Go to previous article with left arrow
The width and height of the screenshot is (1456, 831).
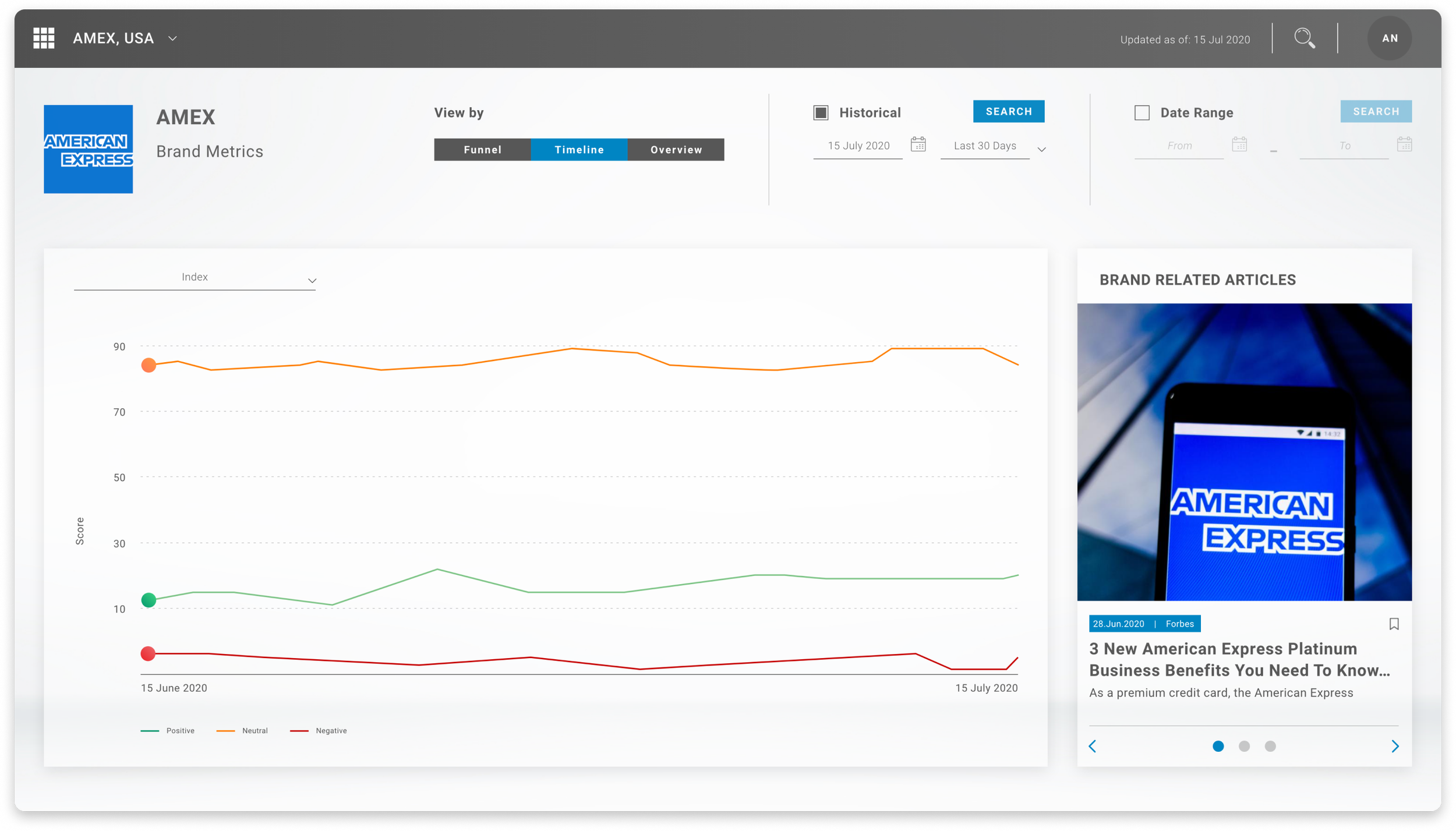(1093, 746)
